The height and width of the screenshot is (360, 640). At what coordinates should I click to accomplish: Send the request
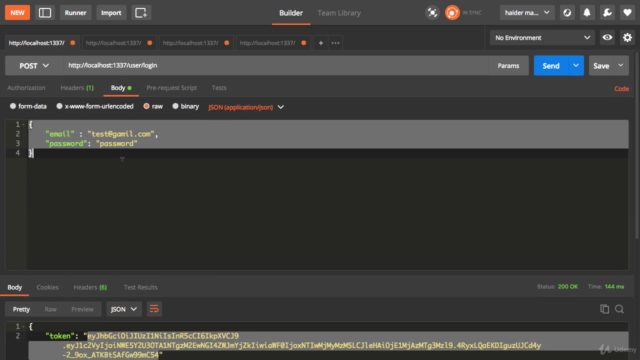click(551, 66)
